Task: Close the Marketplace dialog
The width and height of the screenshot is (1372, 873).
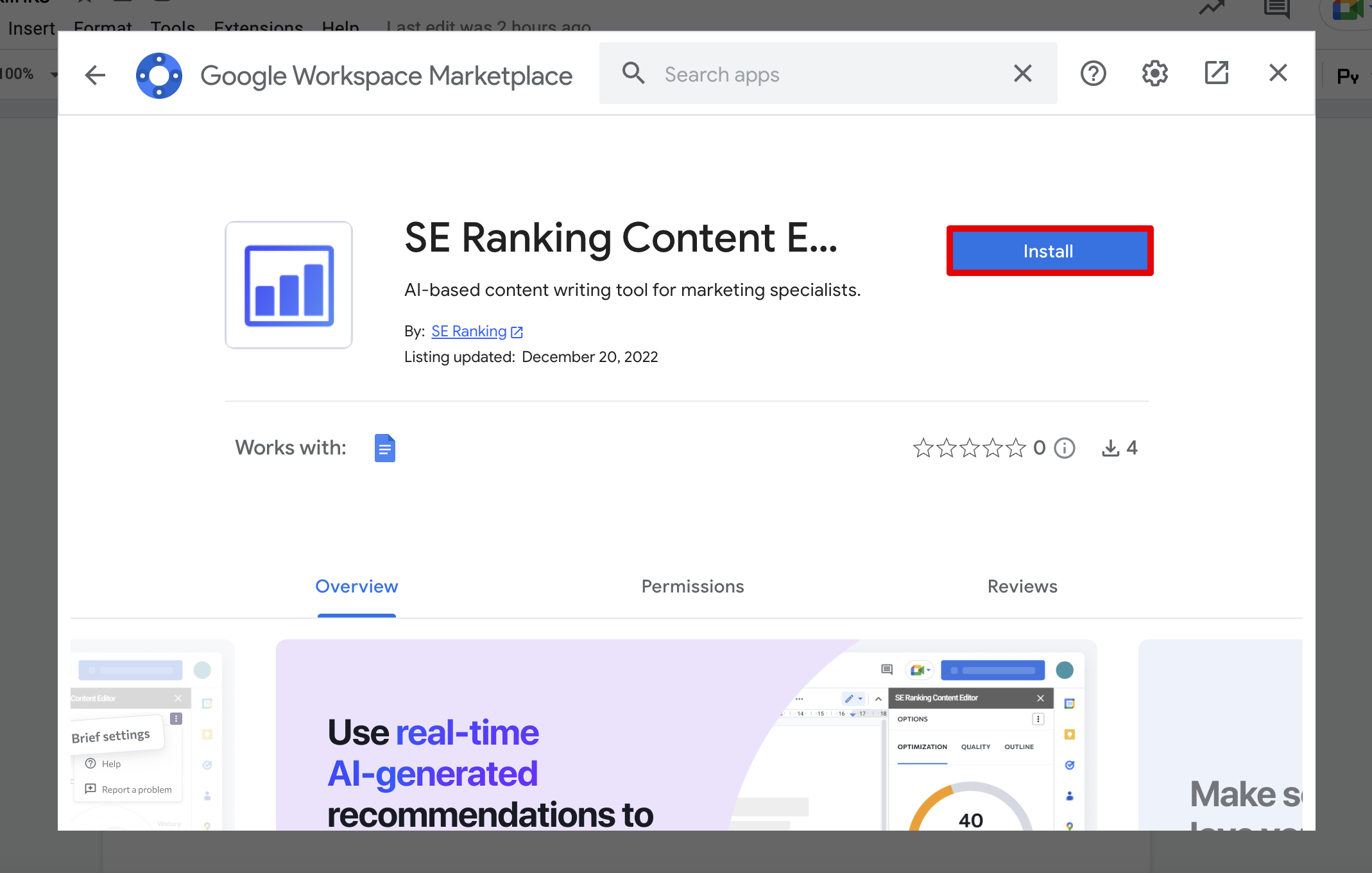Action: [1278, 73]
